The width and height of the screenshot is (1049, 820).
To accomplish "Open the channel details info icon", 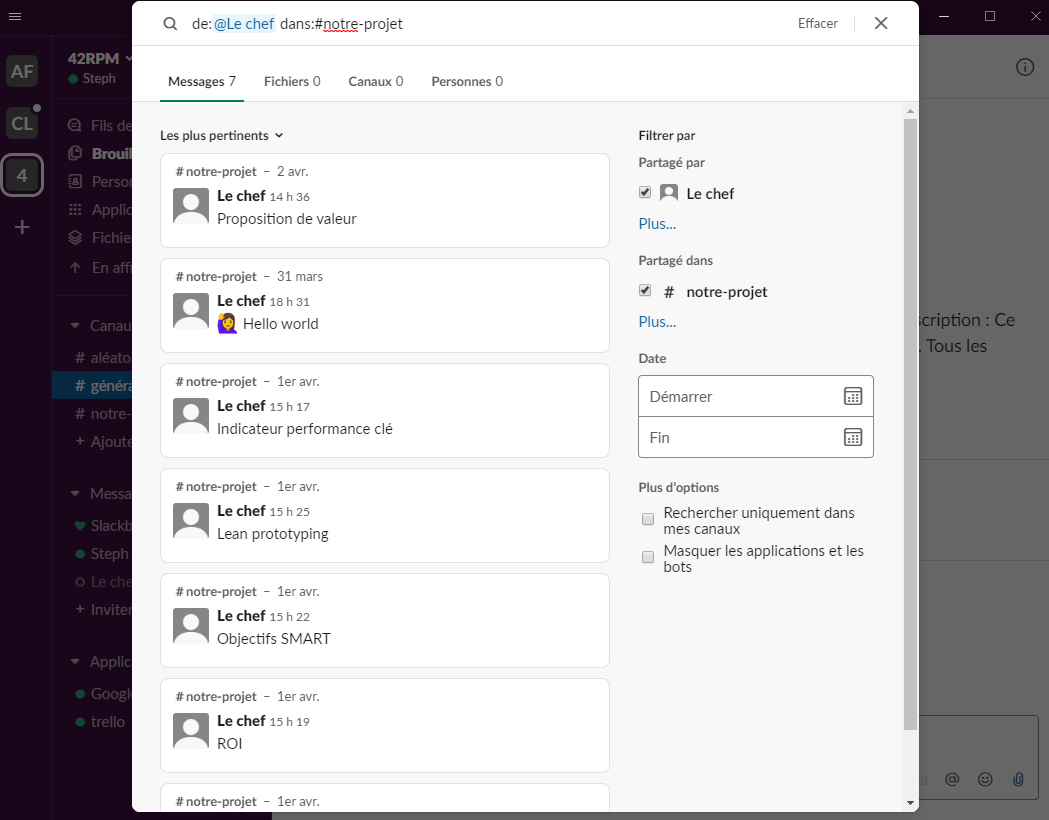I will click(1025, 67).
